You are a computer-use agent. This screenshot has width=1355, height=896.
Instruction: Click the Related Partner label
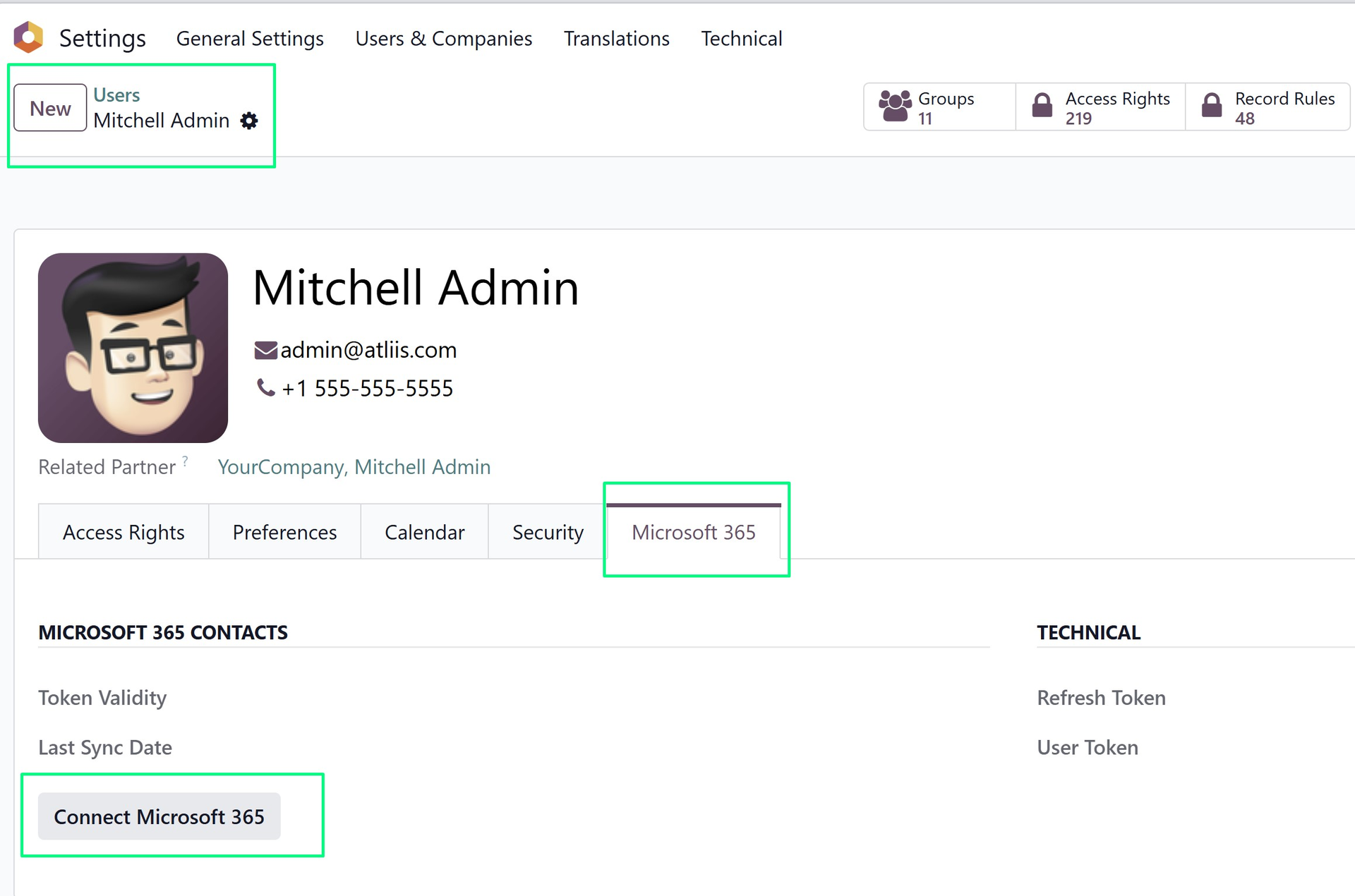107,467
